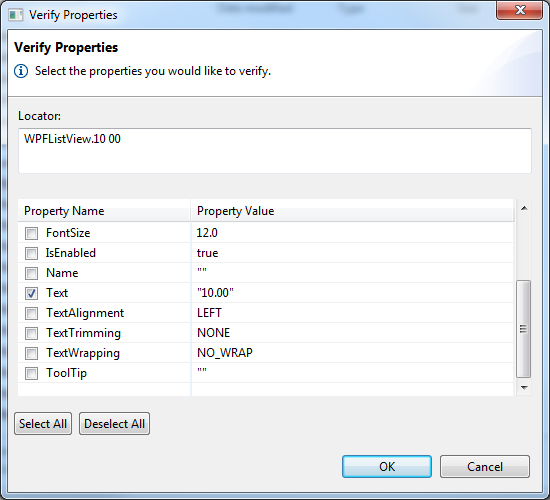Click the Property Value column header

click(353, 211)
